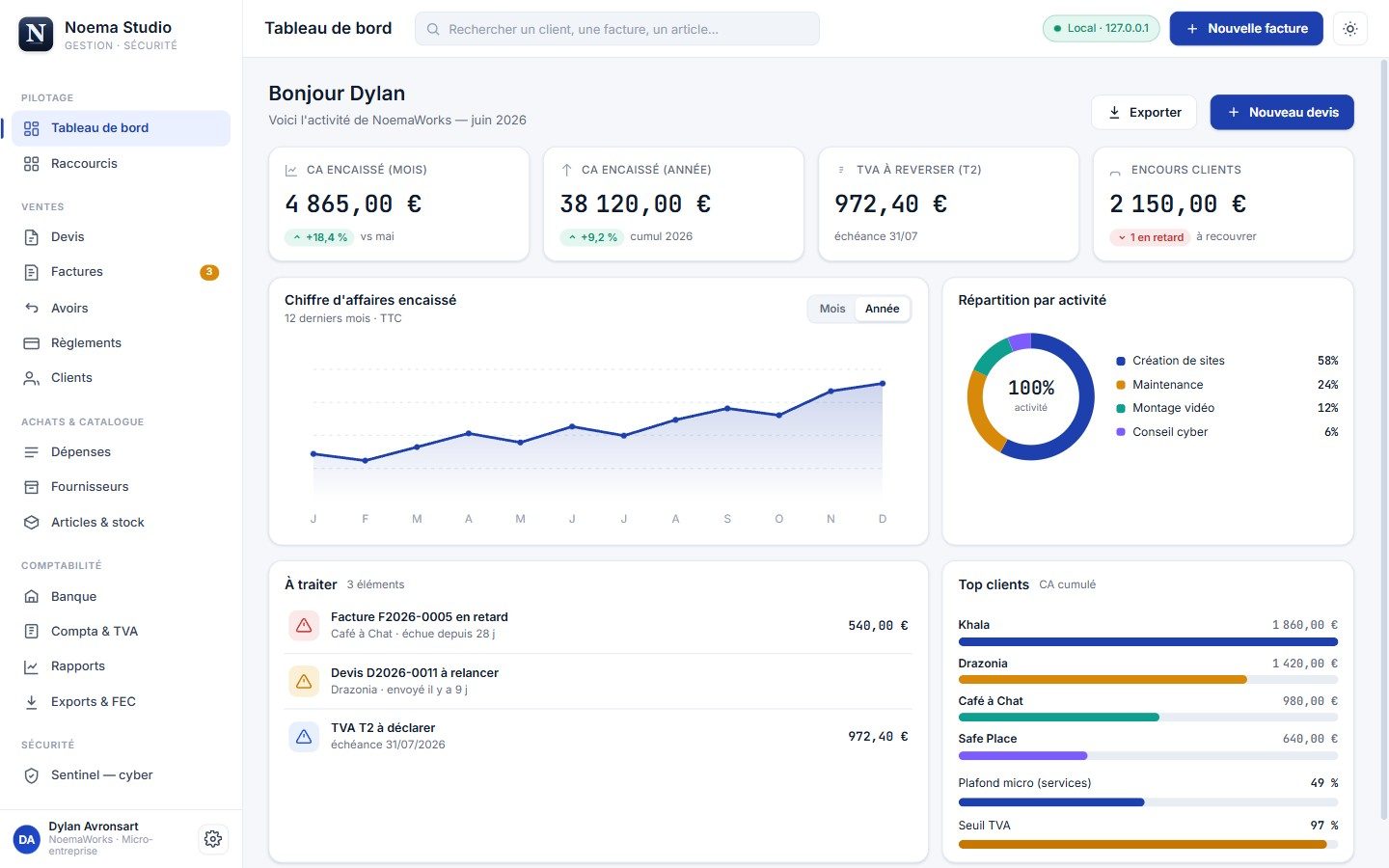Click blue warning icon for TVA T2
1389x868 pixels.
[x=304, y=736]
